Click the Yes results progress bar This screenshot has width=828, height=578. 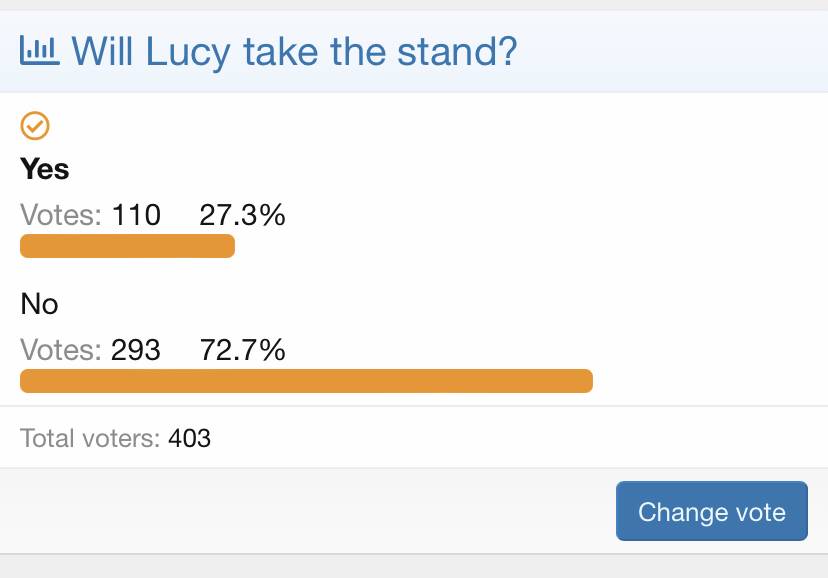127,246
